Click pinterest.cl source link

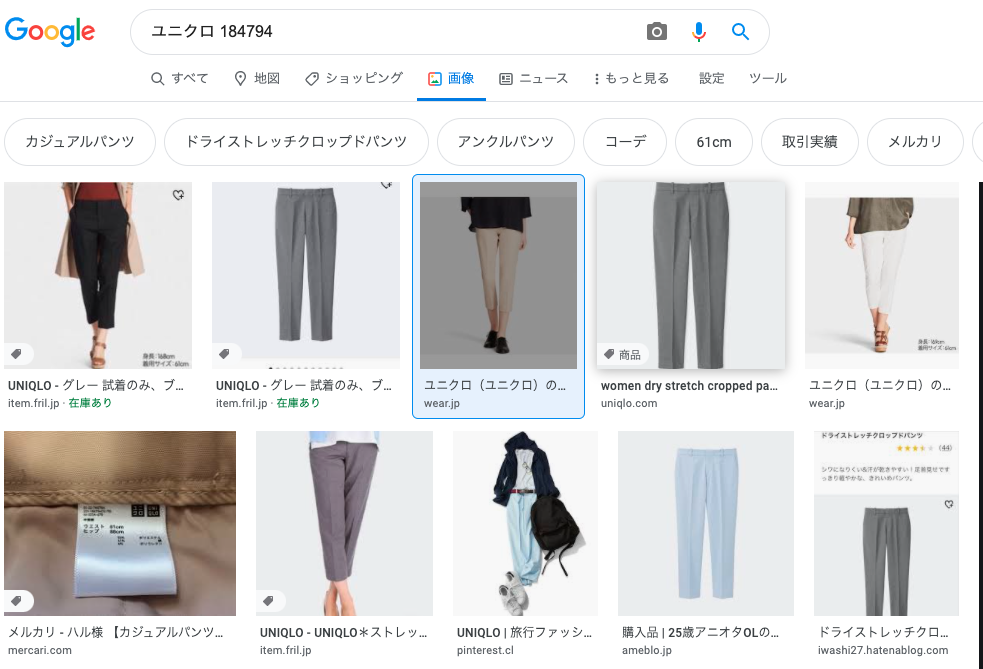485,650
